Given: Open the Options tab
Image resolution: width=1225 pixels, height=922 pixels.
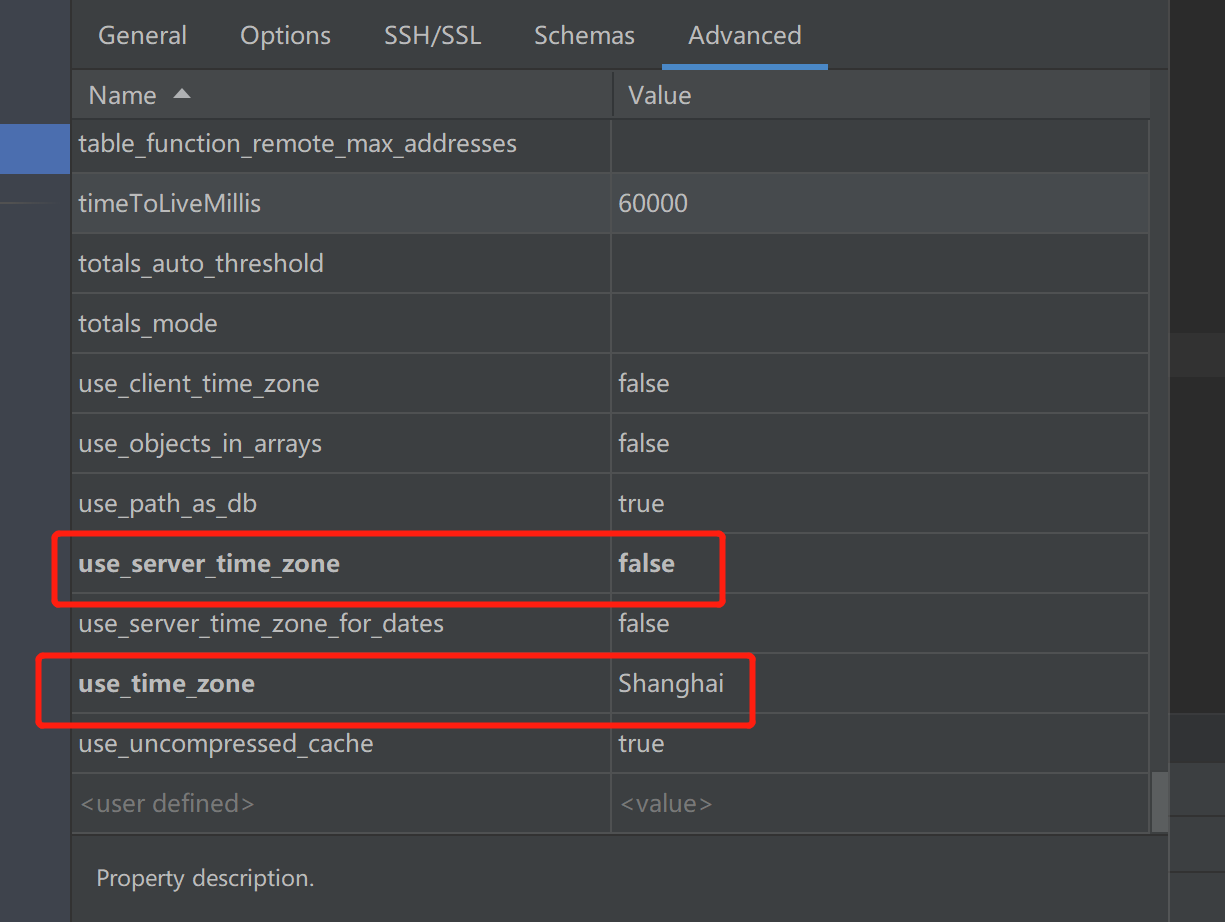Looking at the screenshot, I should coord(285,35).
